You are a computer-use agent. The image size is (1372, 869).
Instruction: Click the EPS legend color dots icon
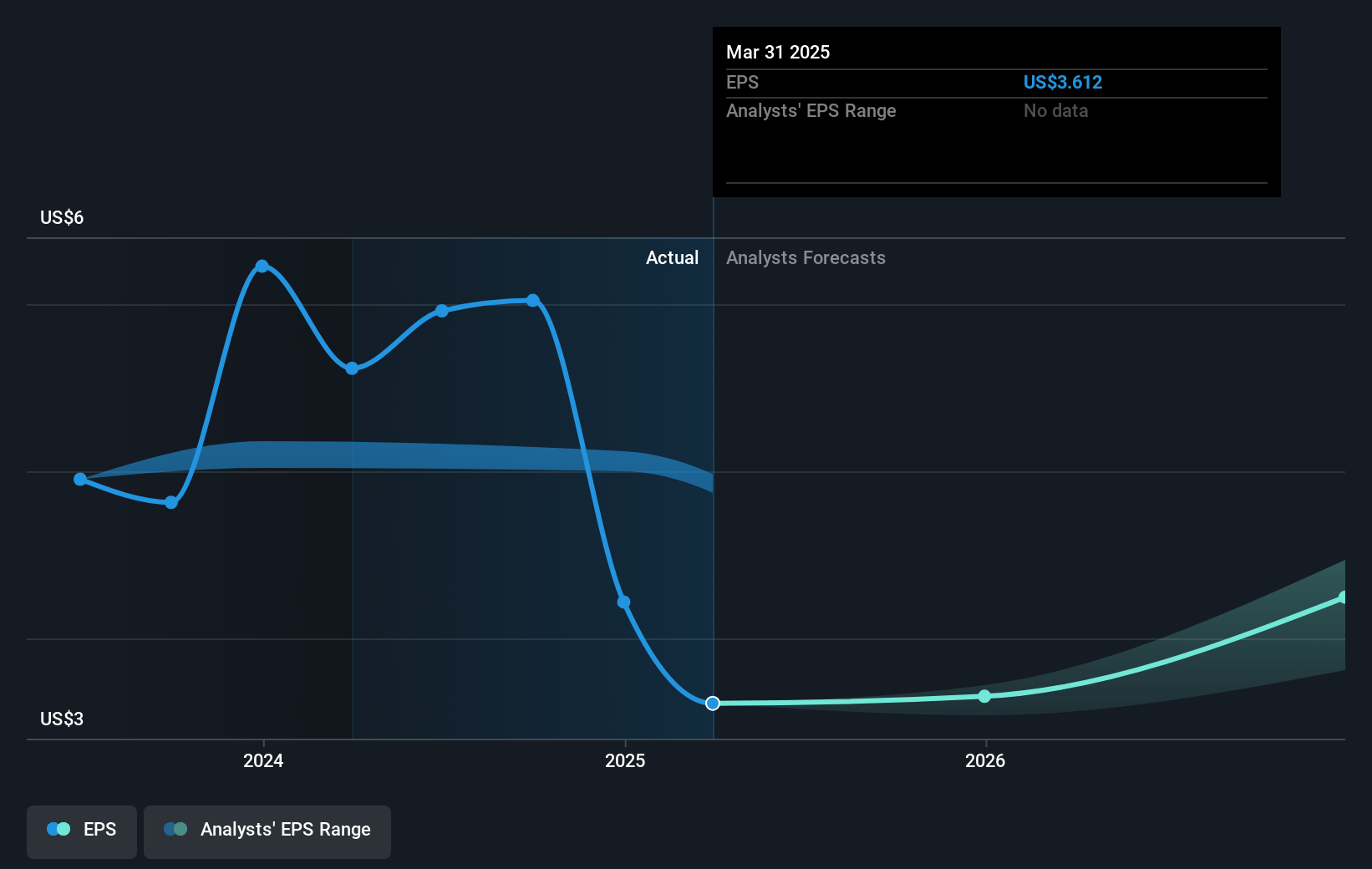58,829
